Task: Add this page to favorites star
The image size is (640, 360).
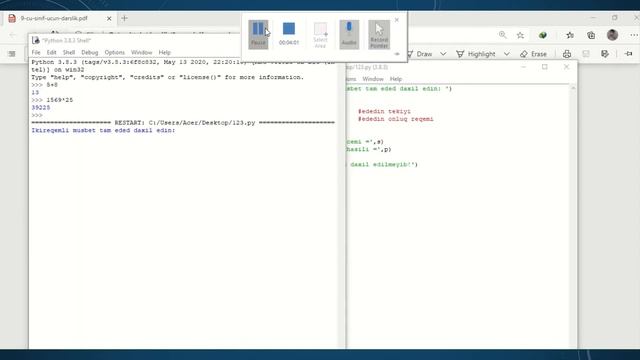Action: [x=520, y=36]
